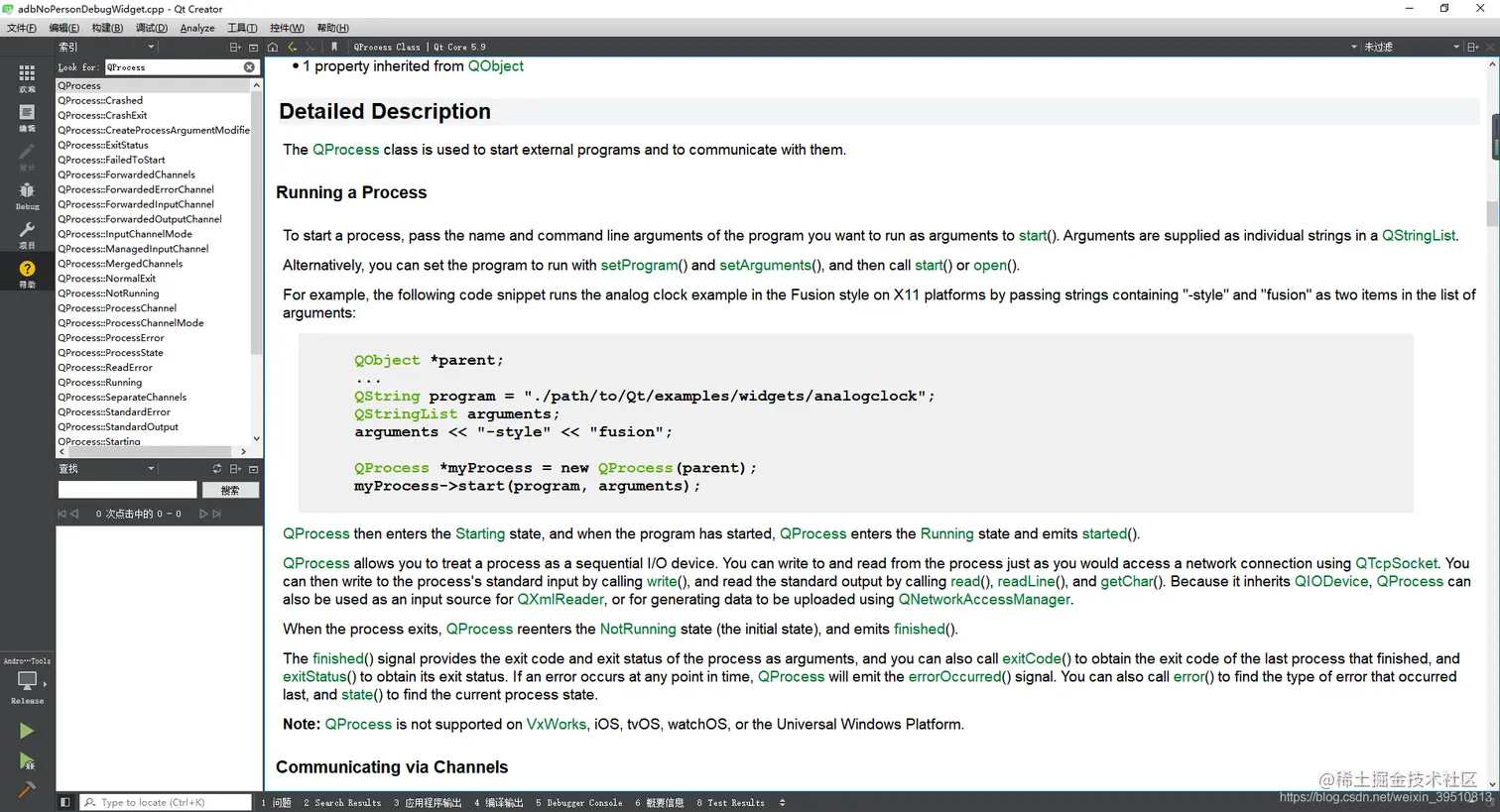Click the help page vertical scrollbar thumb
Screen dimensions: 1500x812
(1492, 213)
